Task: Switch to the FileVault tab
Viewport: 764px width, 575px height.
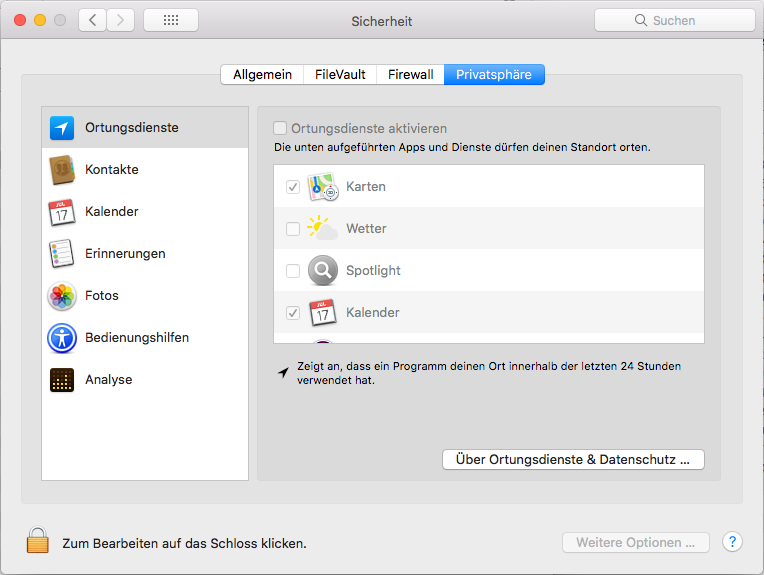Action: (340, 75)
